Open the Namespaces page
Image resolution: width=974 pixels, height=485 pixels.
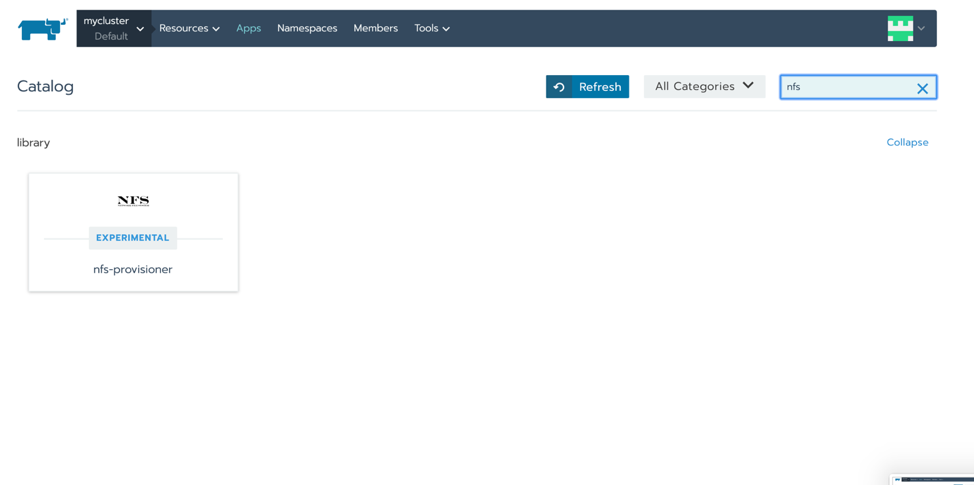(x=307, y=28)
